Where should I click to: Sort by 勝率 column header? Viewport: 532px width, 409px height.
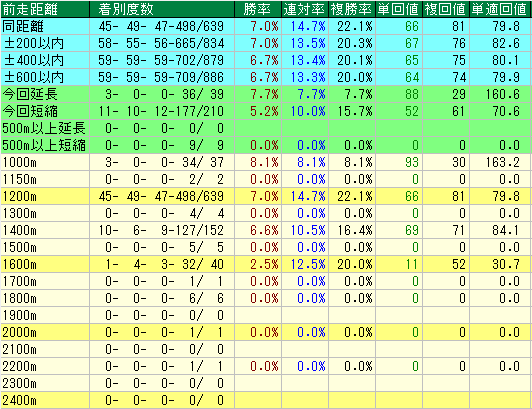(x=258, y=9)
